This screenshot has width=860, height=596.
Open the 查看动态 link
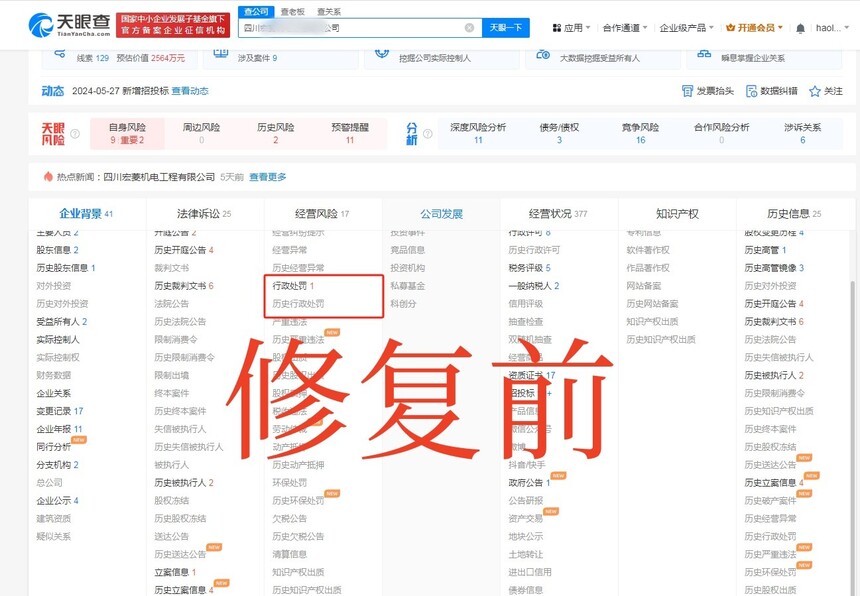(190, 91)
